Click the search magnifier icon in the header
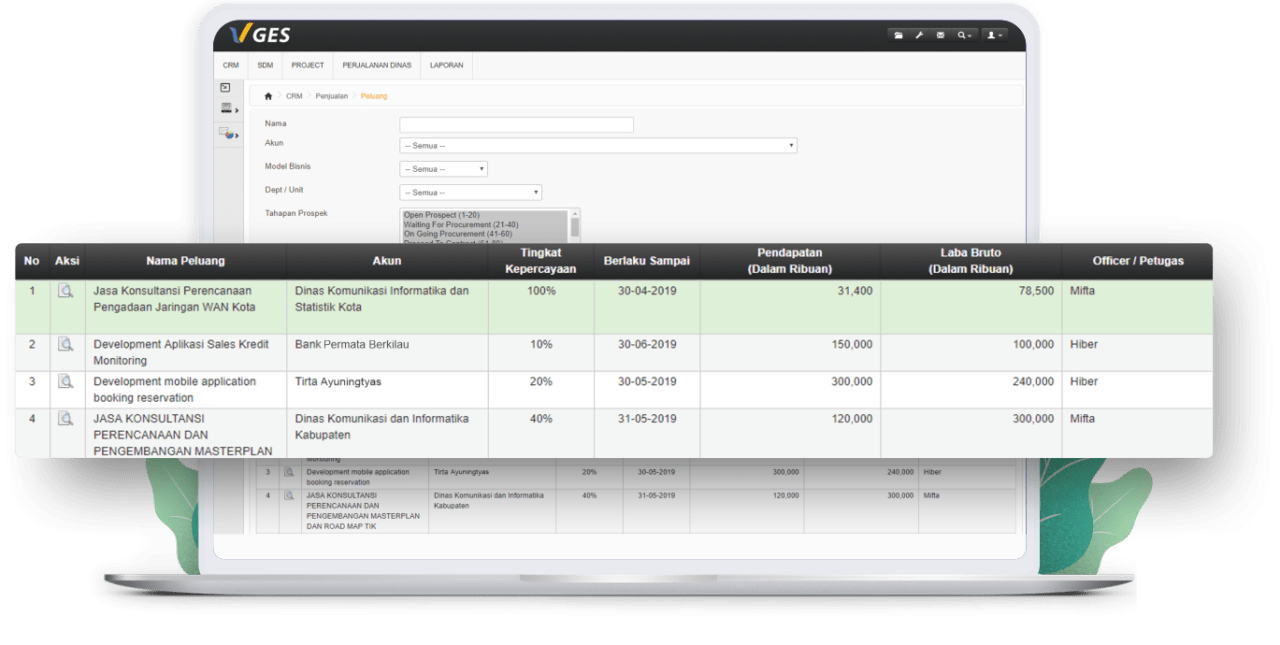The height and width of the screenshot is (645, 1280). click(x=962, y=34)
